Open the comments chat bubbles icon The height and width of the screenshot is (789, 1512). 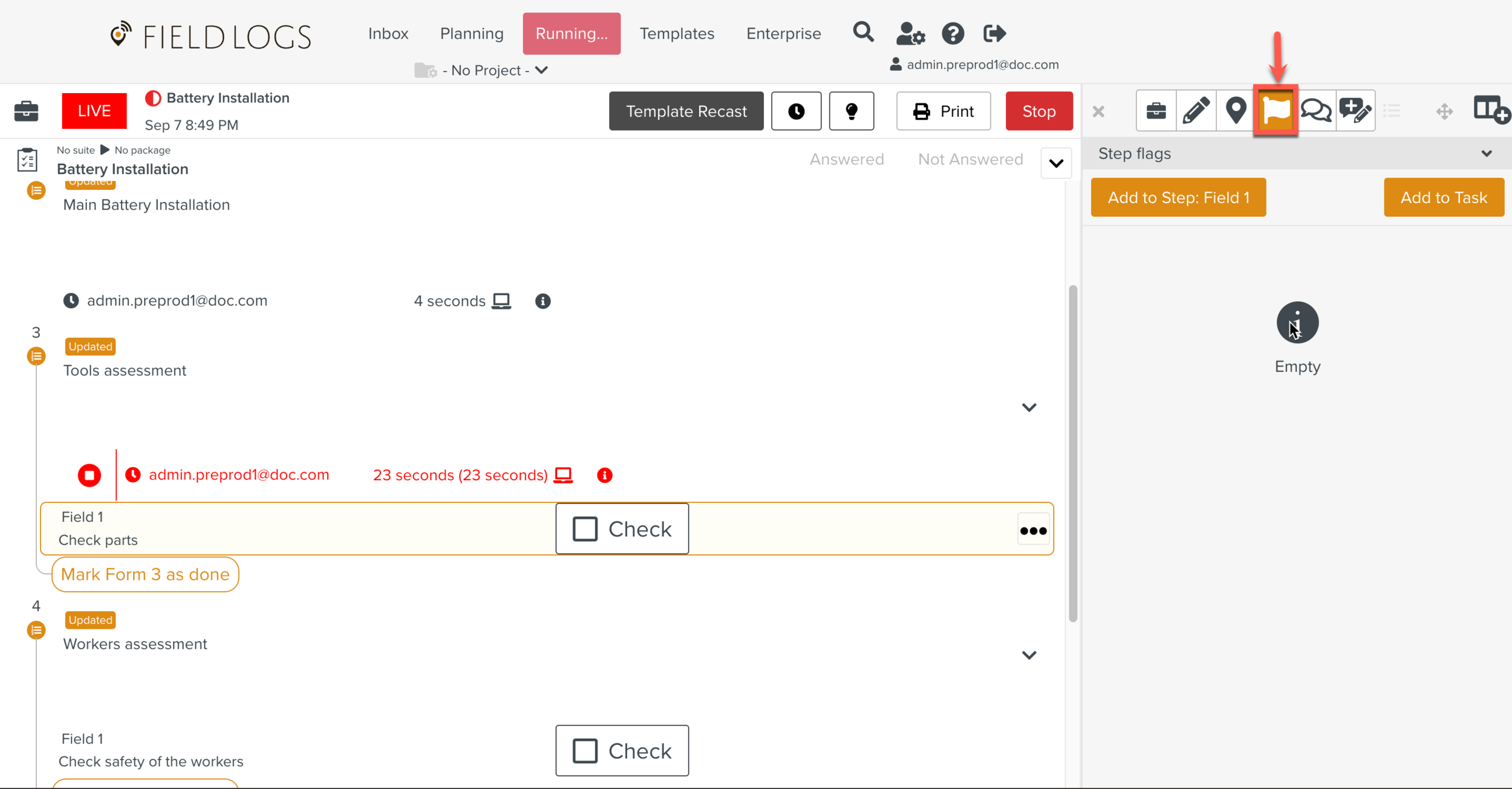coord(1315,111)
